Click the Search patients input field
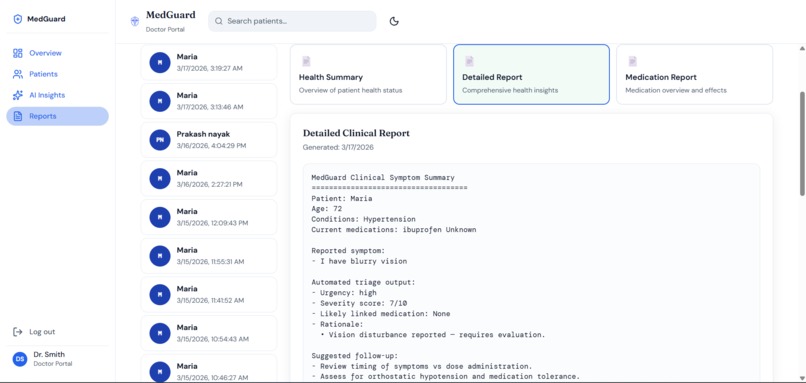 292,21
